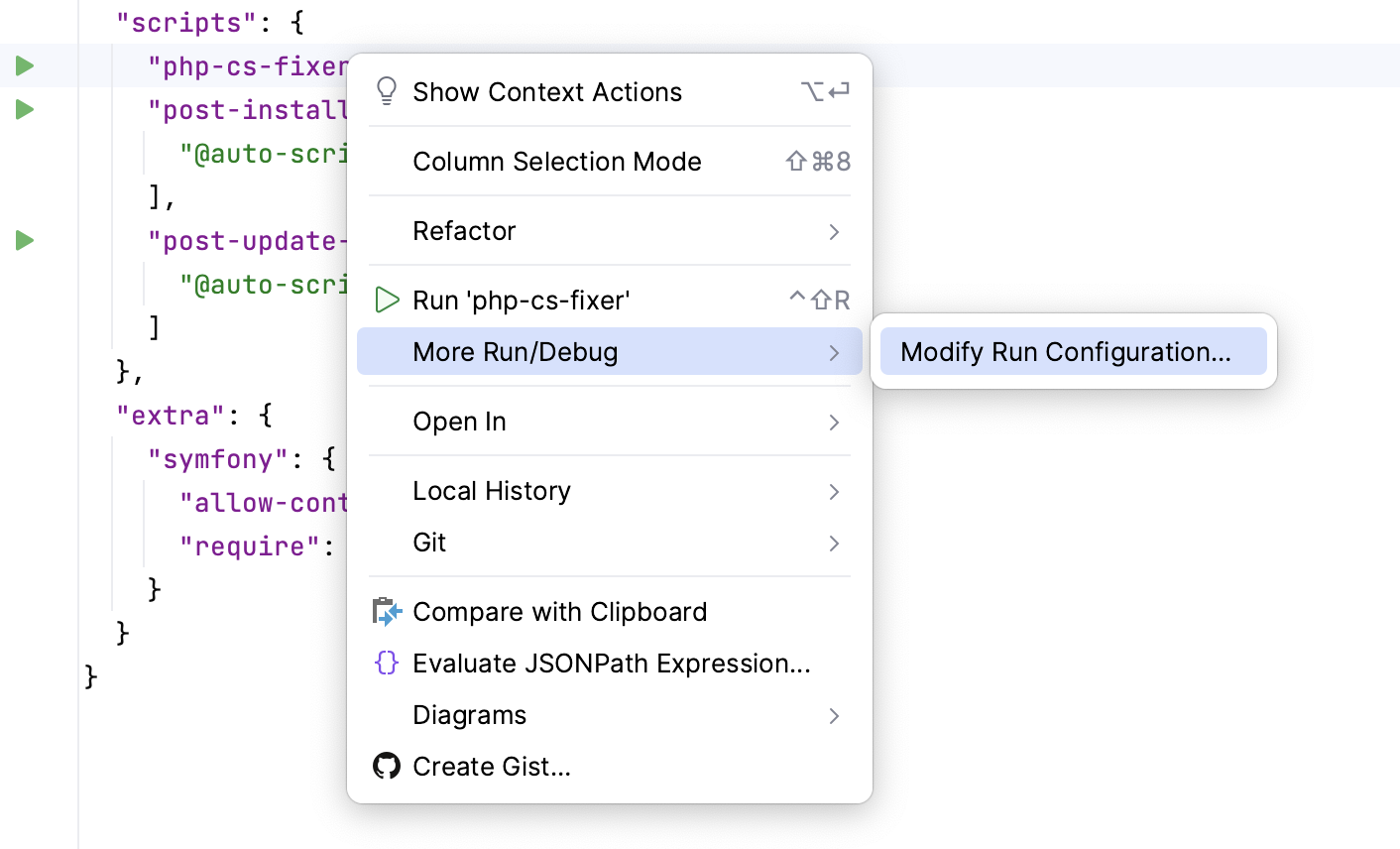
Task: Click the GitHub icon beside Create Gist
Action: (387, 766)
